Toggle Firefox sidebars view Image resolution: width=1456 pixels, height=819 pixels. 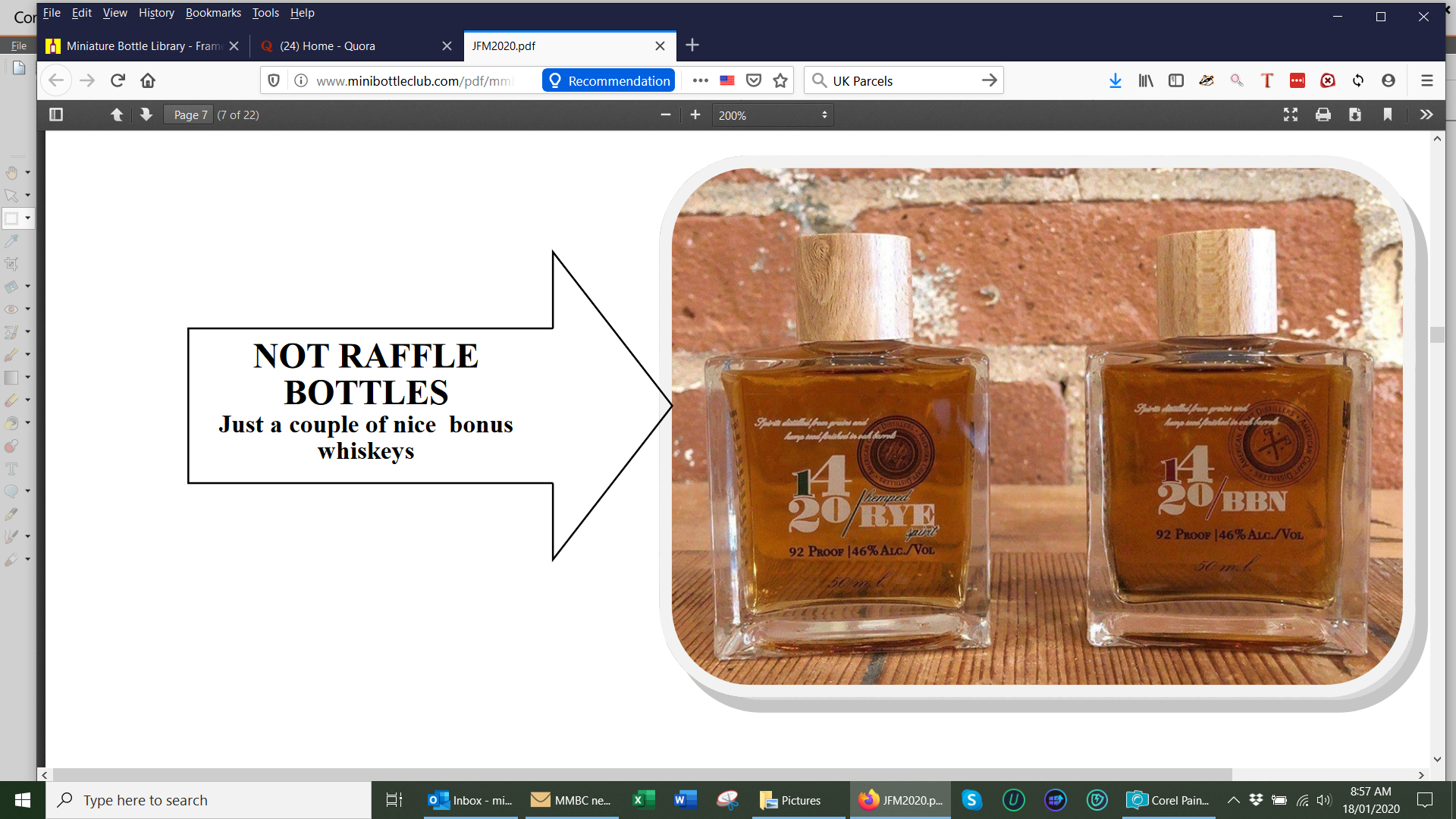[1176, 80]
